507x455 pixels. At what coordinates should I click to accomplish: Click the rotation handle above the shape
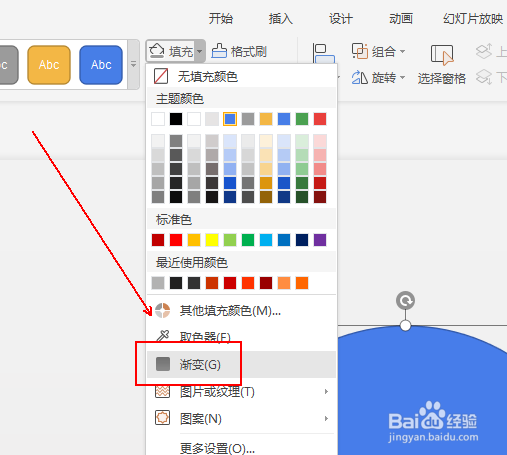[x=405, y=301]
